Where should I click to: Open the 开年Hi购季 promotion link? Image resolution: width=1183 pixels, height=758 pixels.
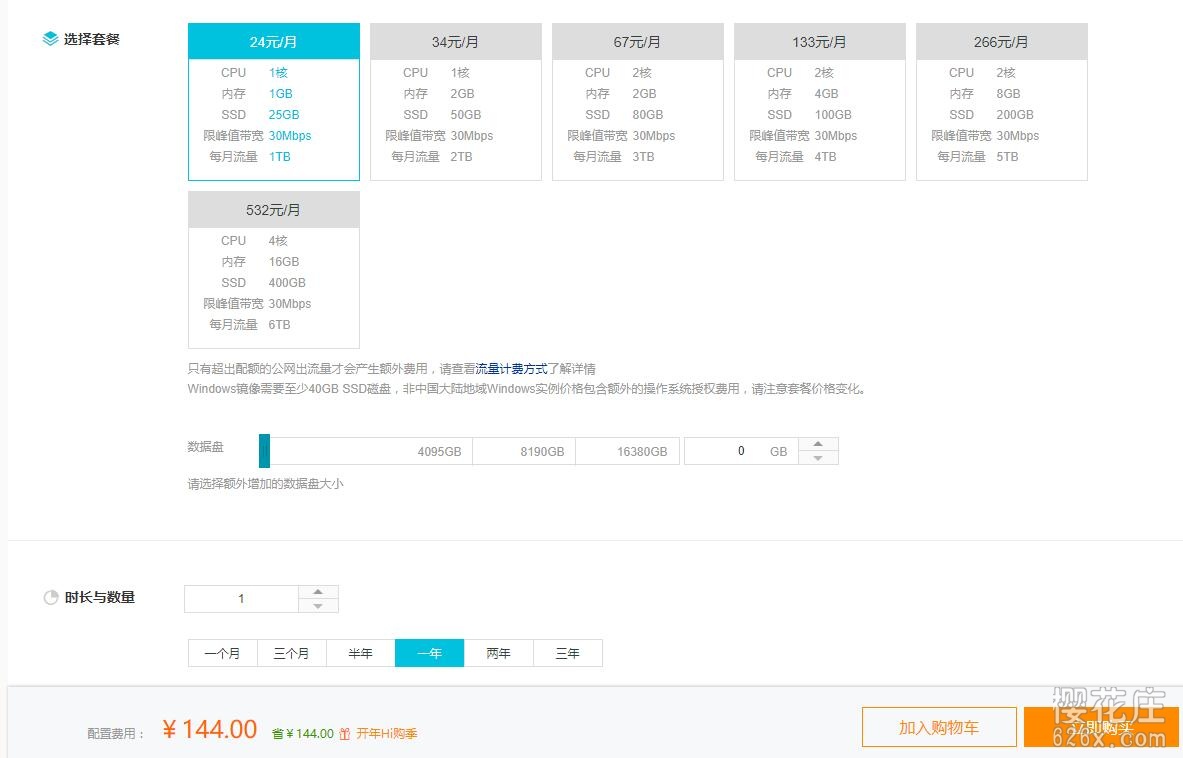[386, 733]
